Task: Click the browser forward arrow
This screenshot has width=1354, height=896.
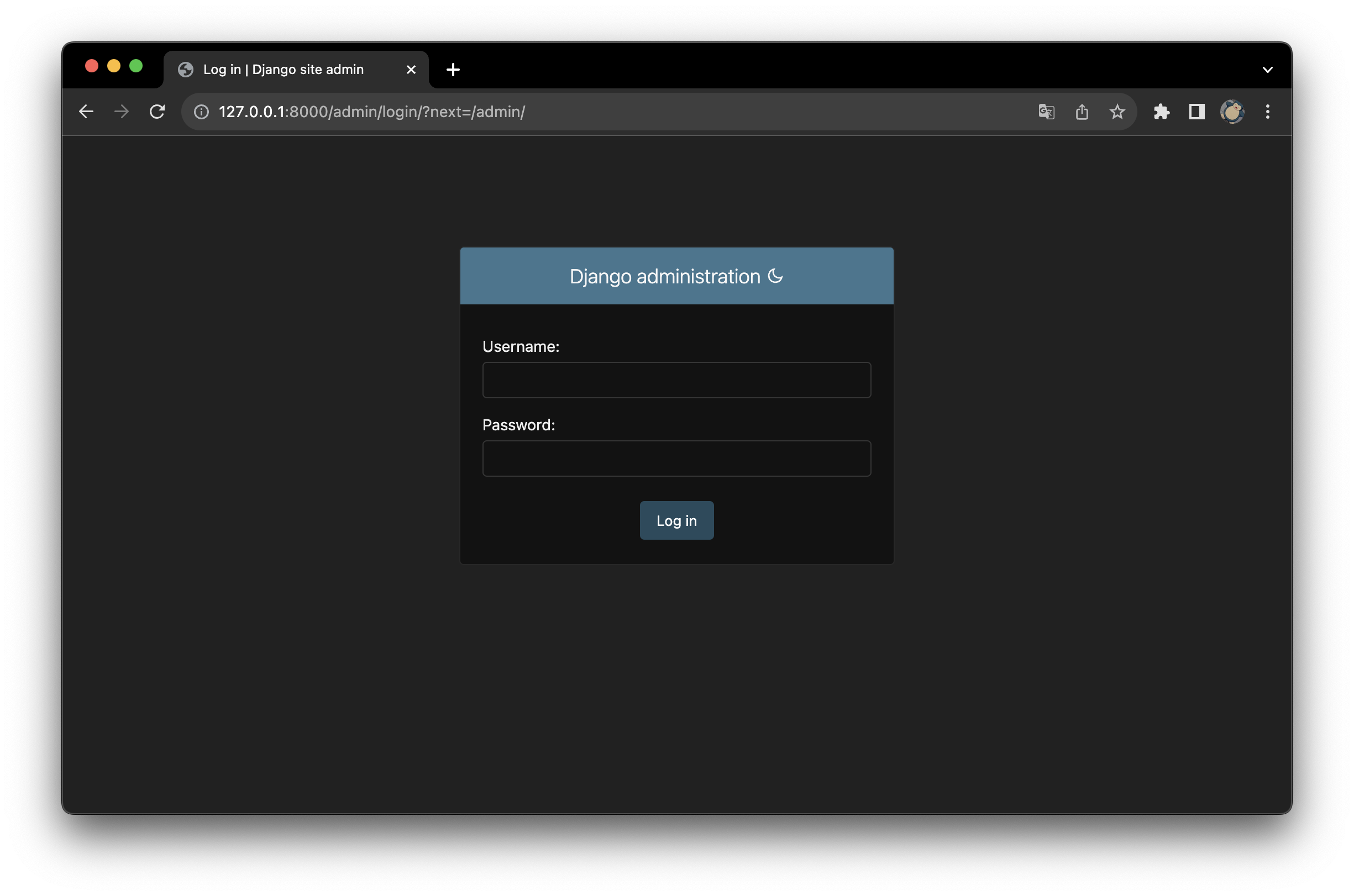Action: (x=121, y=112)
